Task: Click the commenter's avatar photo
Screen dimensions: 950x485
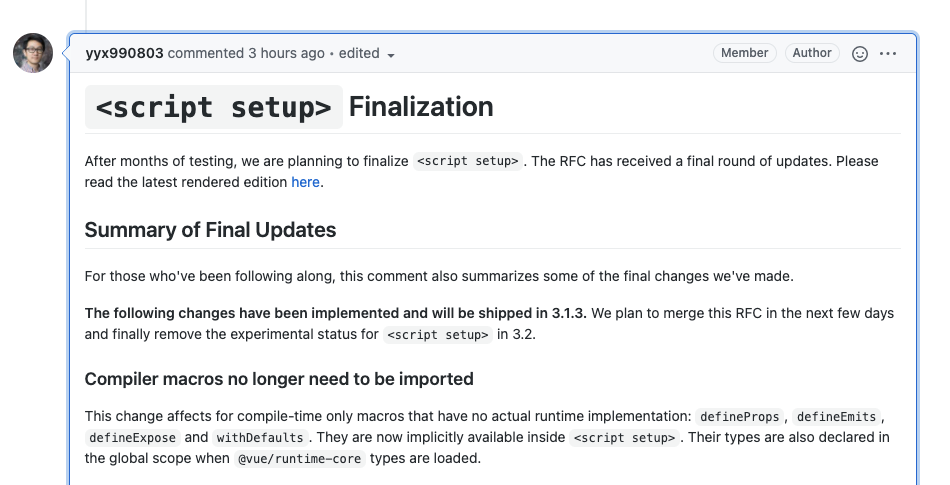Action: click(x=33, y=53)
